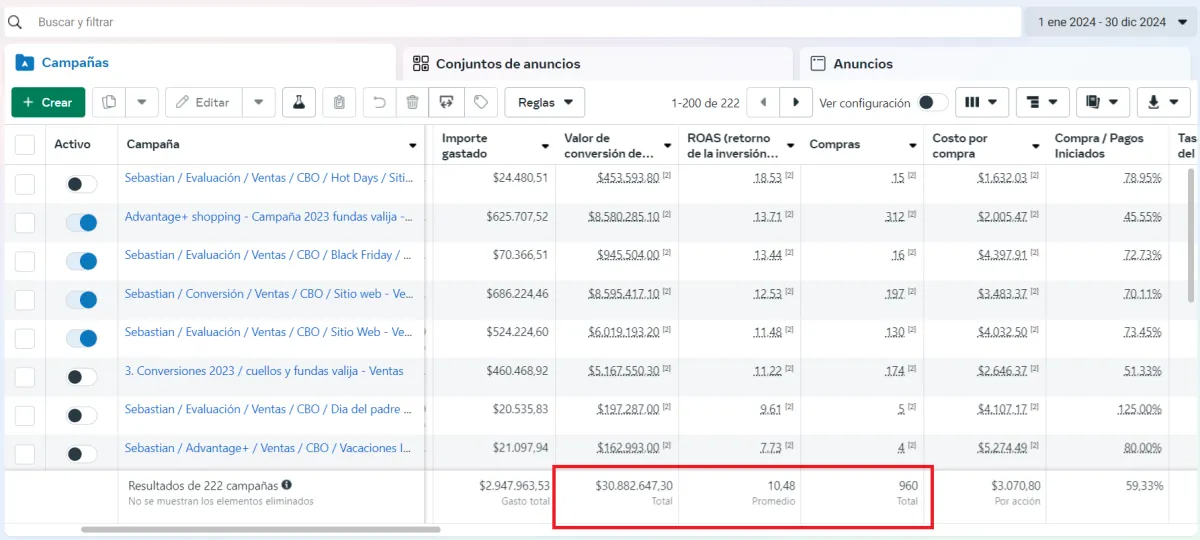Go to the previous page of results
Screen dimensions: 1200x540
[x=763, y=102]
